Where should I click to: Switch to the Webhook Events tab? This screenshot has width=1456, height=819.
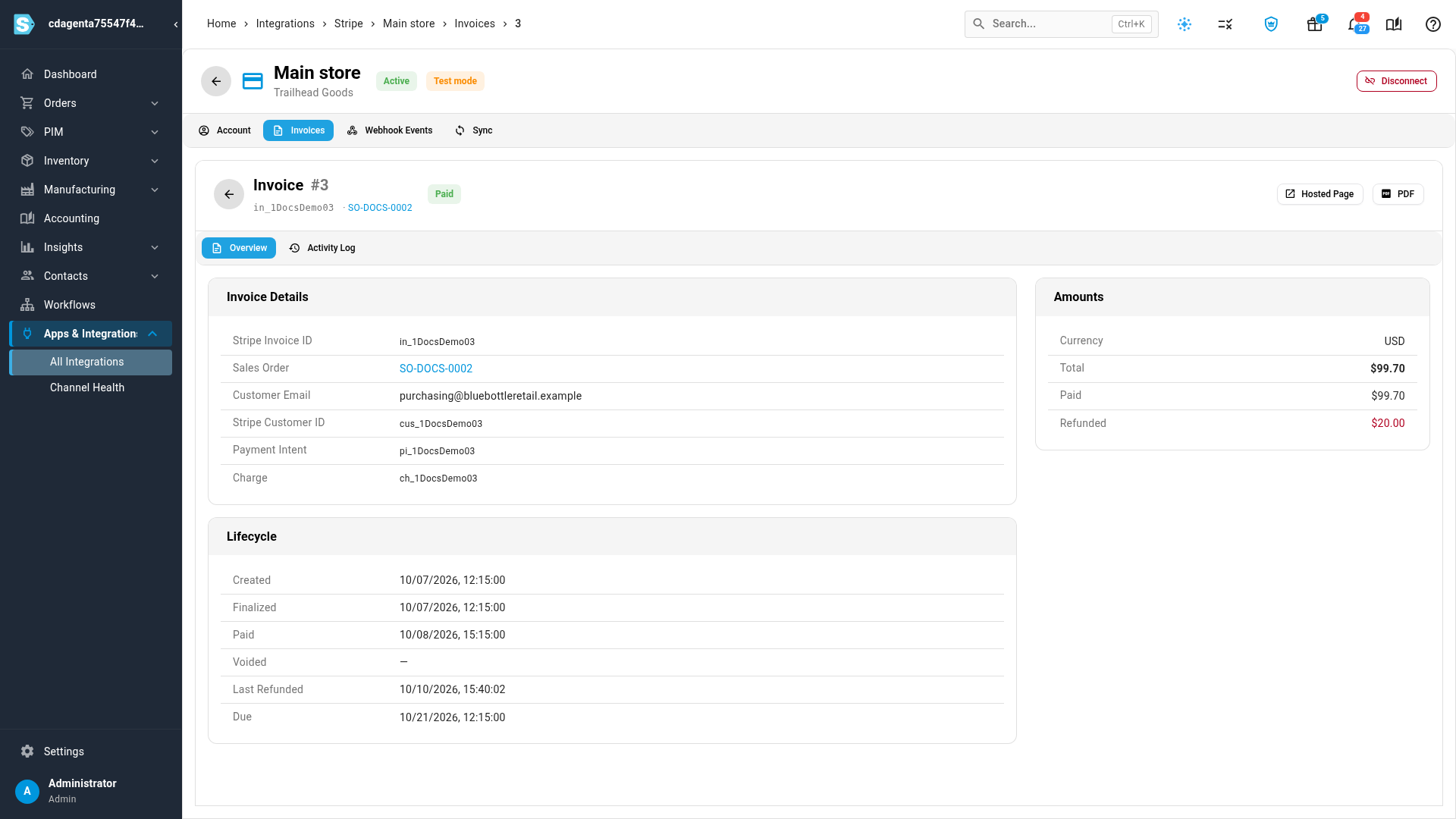pos(390,130)
